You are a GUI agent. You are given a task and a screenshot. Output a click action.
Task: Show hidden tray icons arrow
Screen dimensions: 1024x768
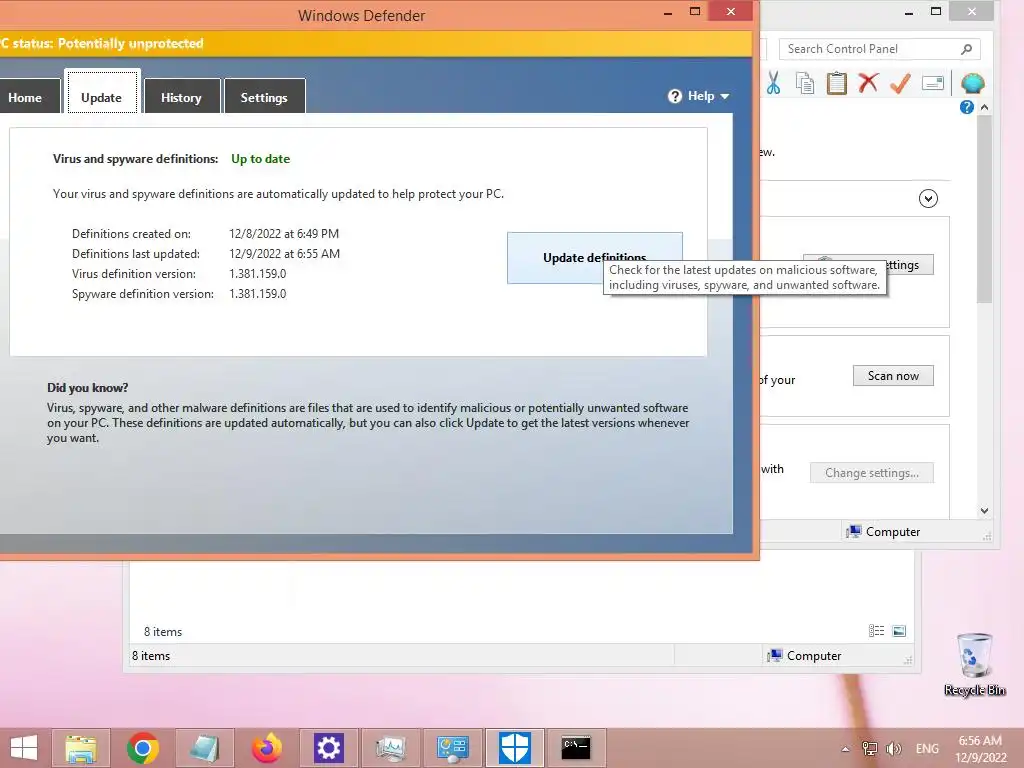coord(846,749)
